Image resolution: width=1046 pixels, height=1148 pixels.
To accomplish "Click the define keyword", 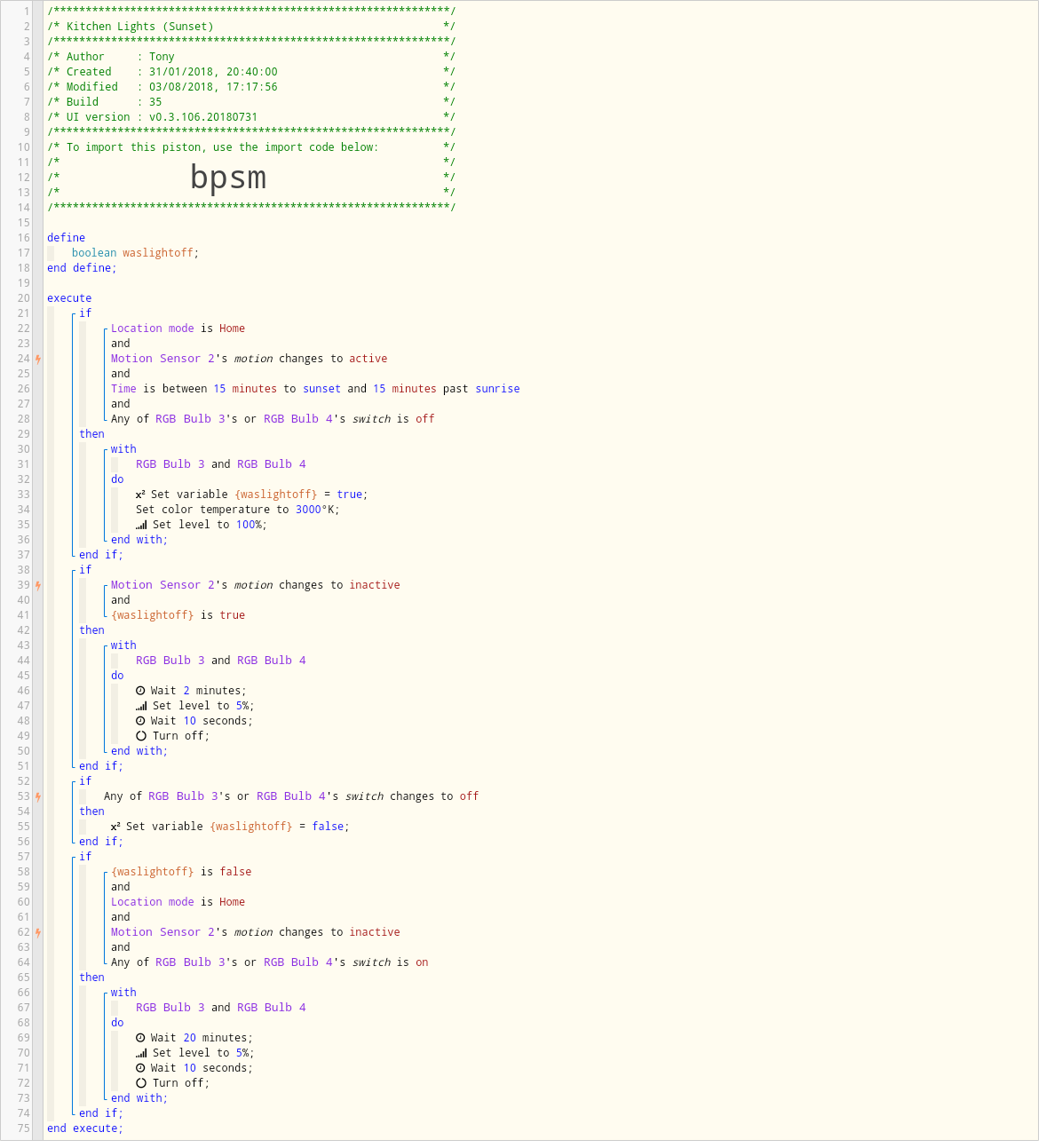I will (67, 238).
